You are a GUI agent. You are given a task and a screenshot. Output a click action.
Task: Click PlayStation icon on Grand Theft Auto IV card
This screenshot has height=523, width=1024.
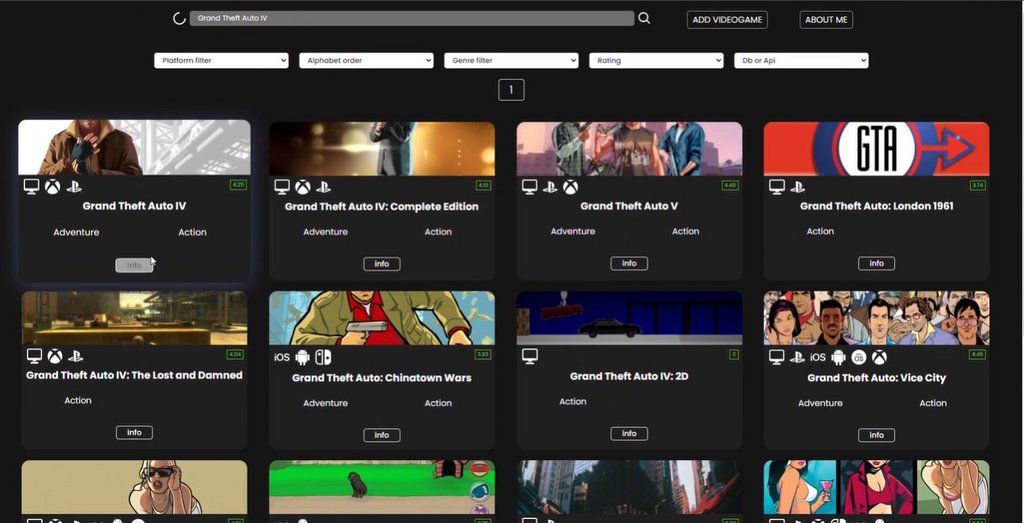[74, 187]
